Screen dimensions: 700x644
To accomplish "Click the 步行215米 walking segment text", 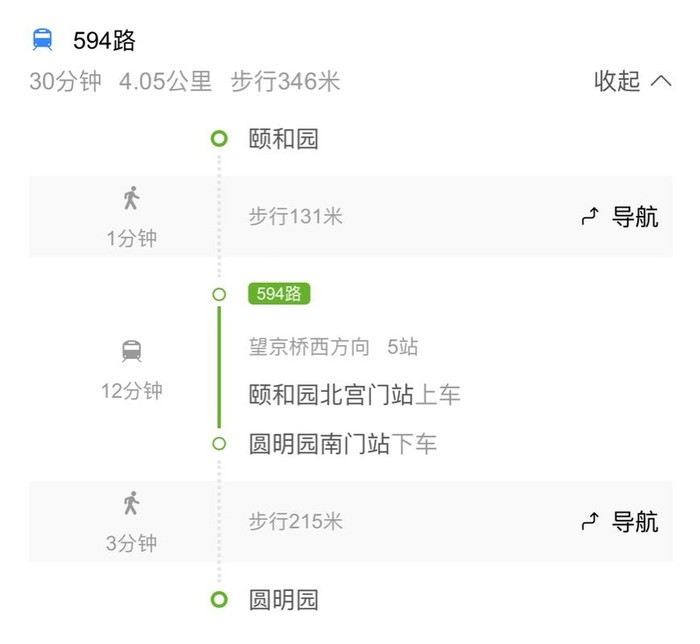I will [295, 521].
